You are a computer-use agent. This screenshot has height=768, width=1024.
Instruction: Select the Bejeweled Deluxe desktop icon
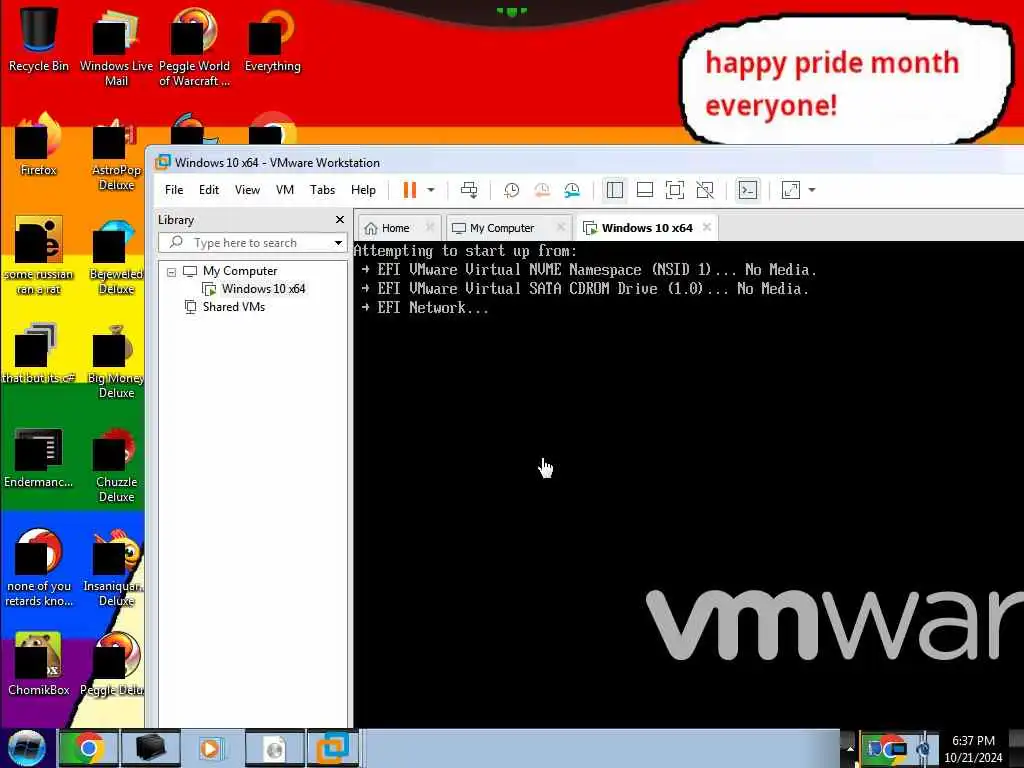(x=116, y=256)
